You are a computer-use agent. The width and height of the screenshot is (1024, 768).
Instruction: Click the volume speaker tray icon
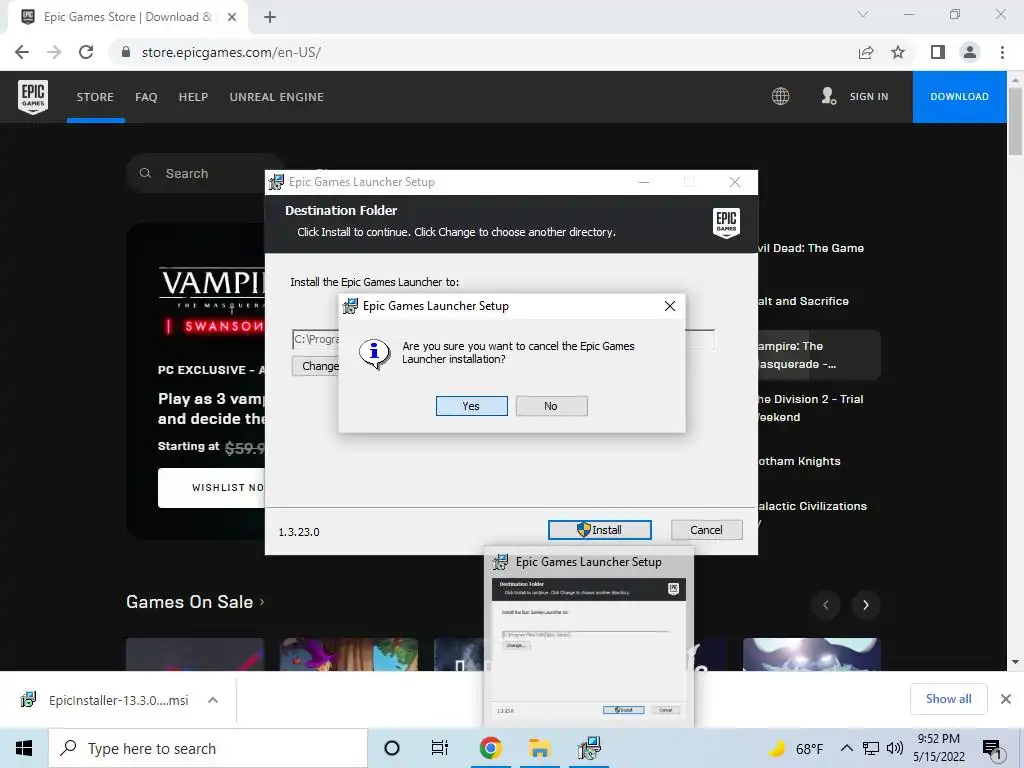click(895, 748)
